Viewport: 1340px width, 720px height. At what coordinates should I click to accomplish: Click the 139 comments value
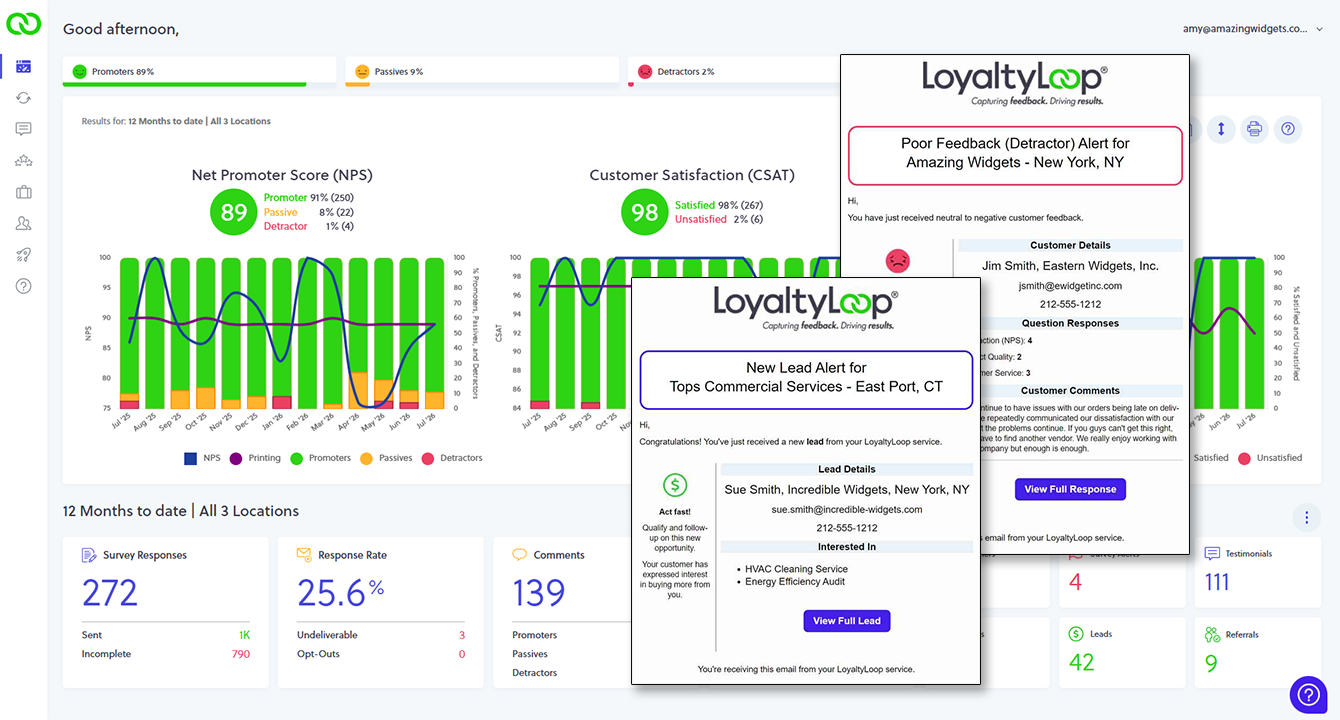pos(539,593)
